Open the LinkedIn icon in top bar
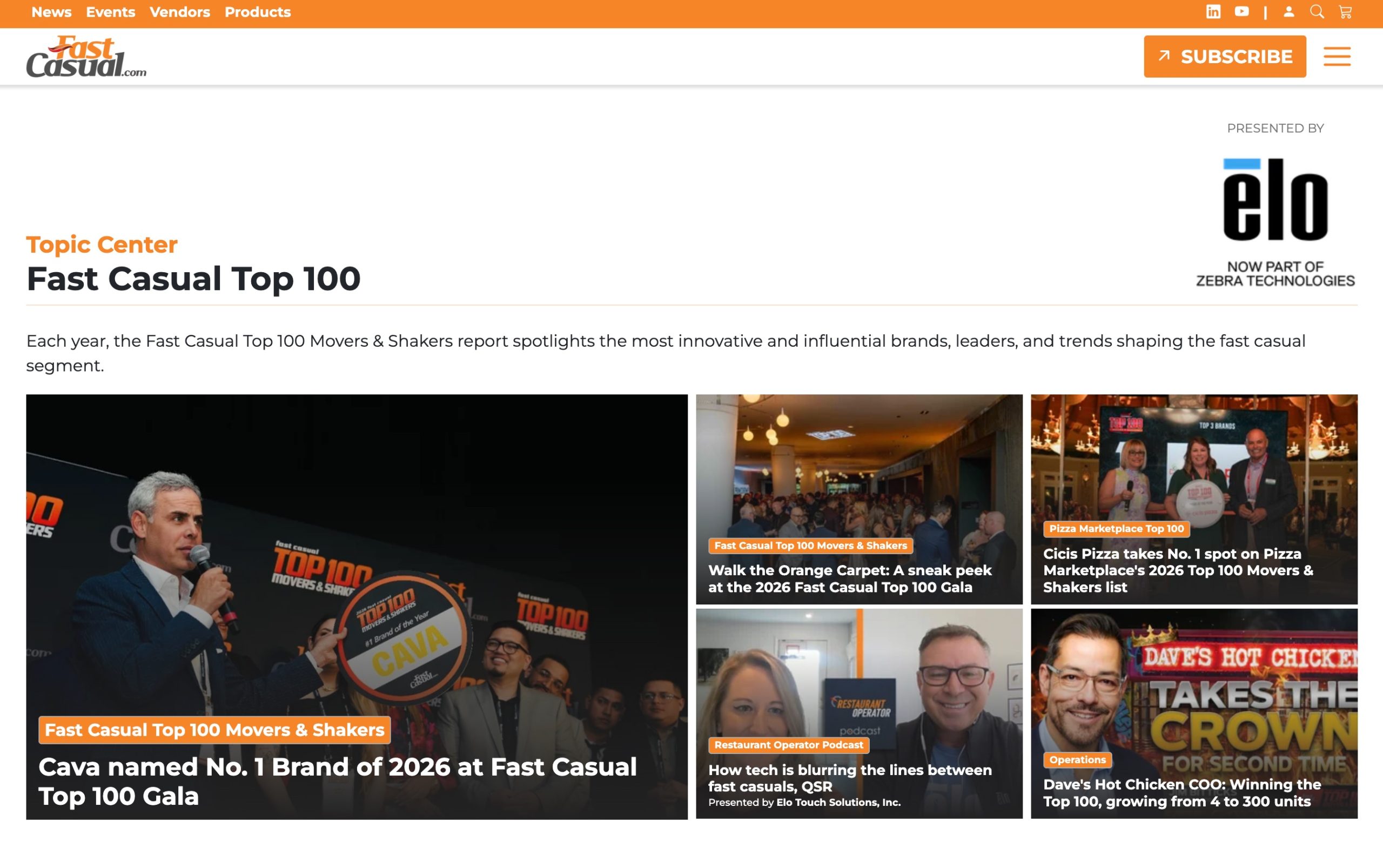Screen dimensions: 1383x868 [1213, 12]
